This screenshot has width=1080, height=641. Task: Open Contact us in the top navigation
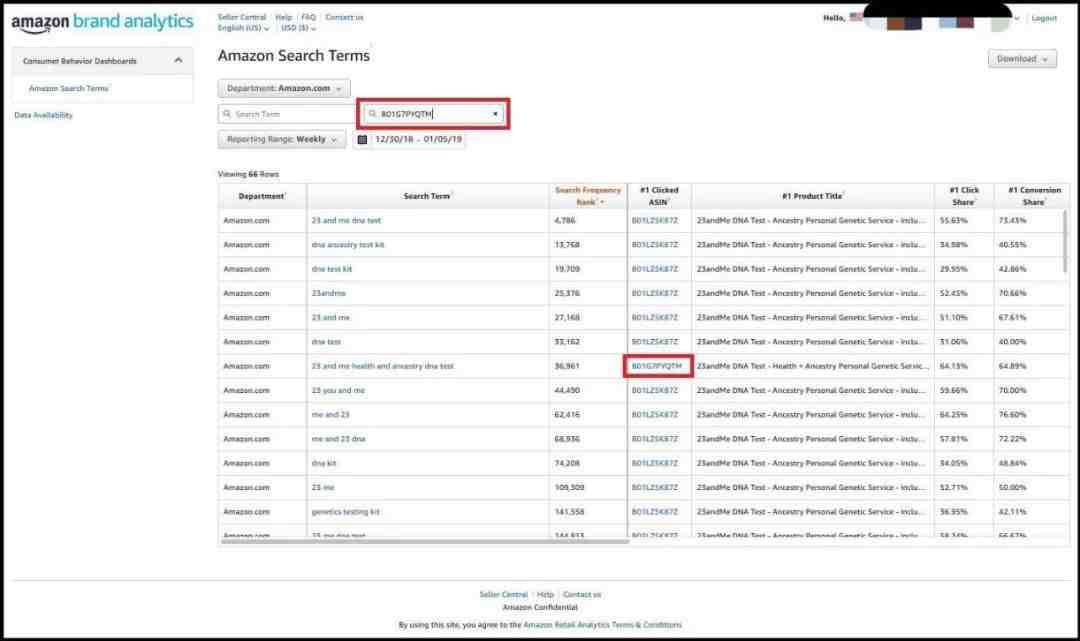click(344, 17)
